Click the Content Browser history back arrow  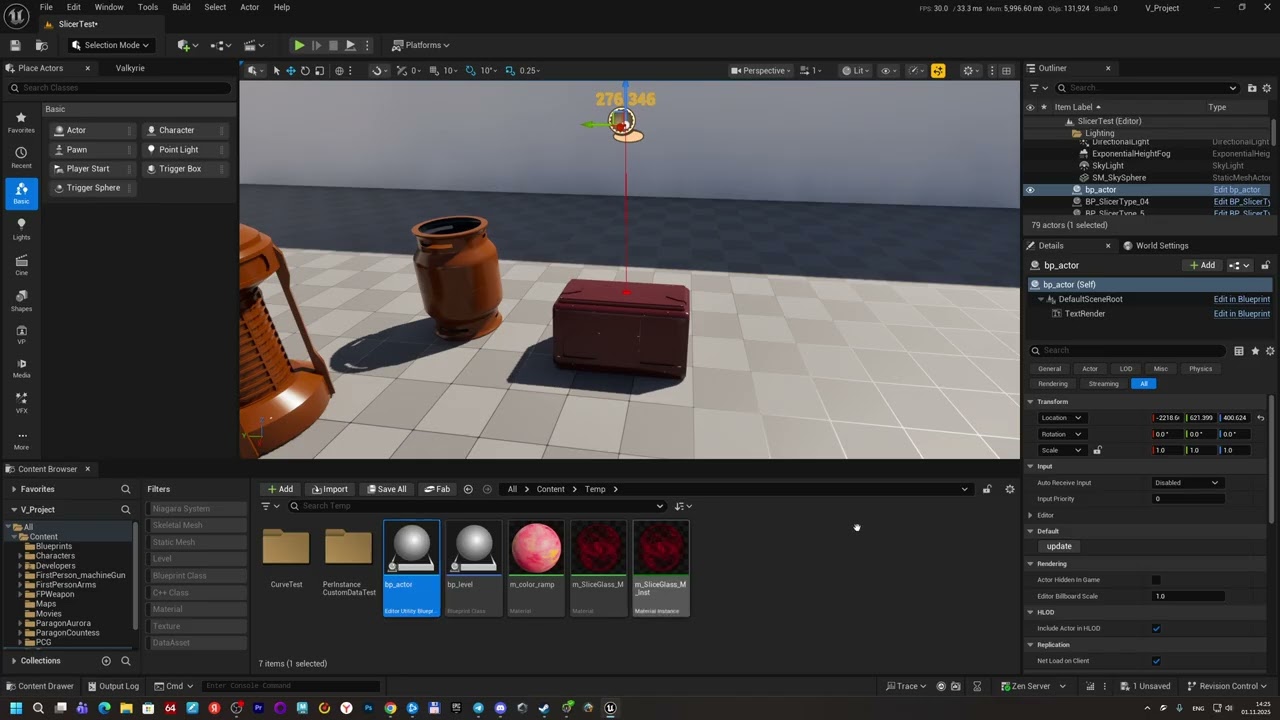click(x=468, y=489)
